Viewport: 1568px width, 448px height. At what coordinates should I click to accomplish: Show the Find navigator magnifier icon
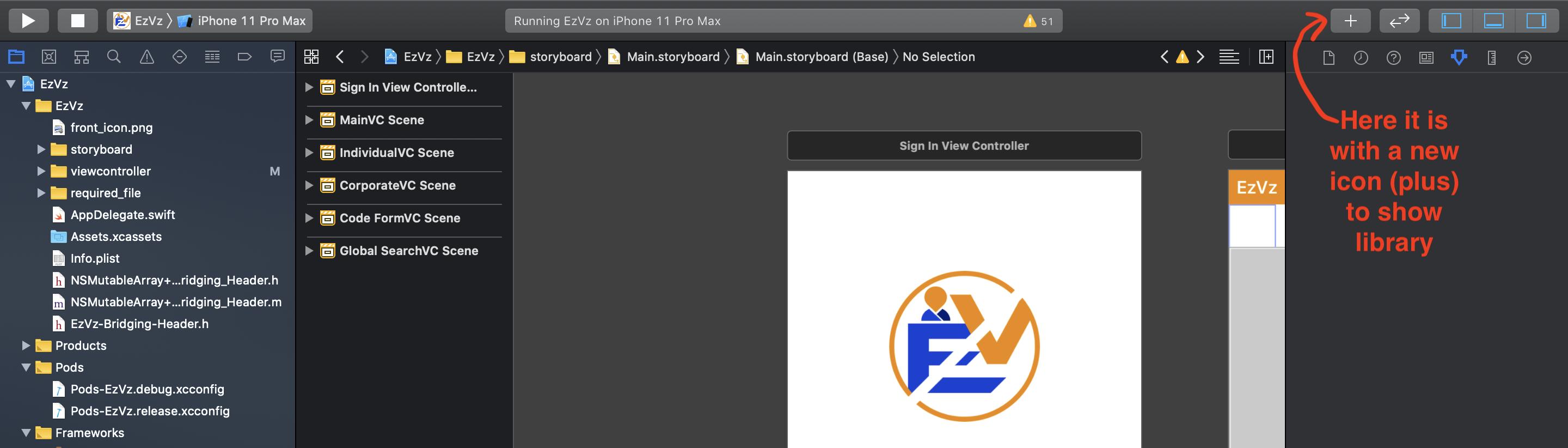pos(114,57)
